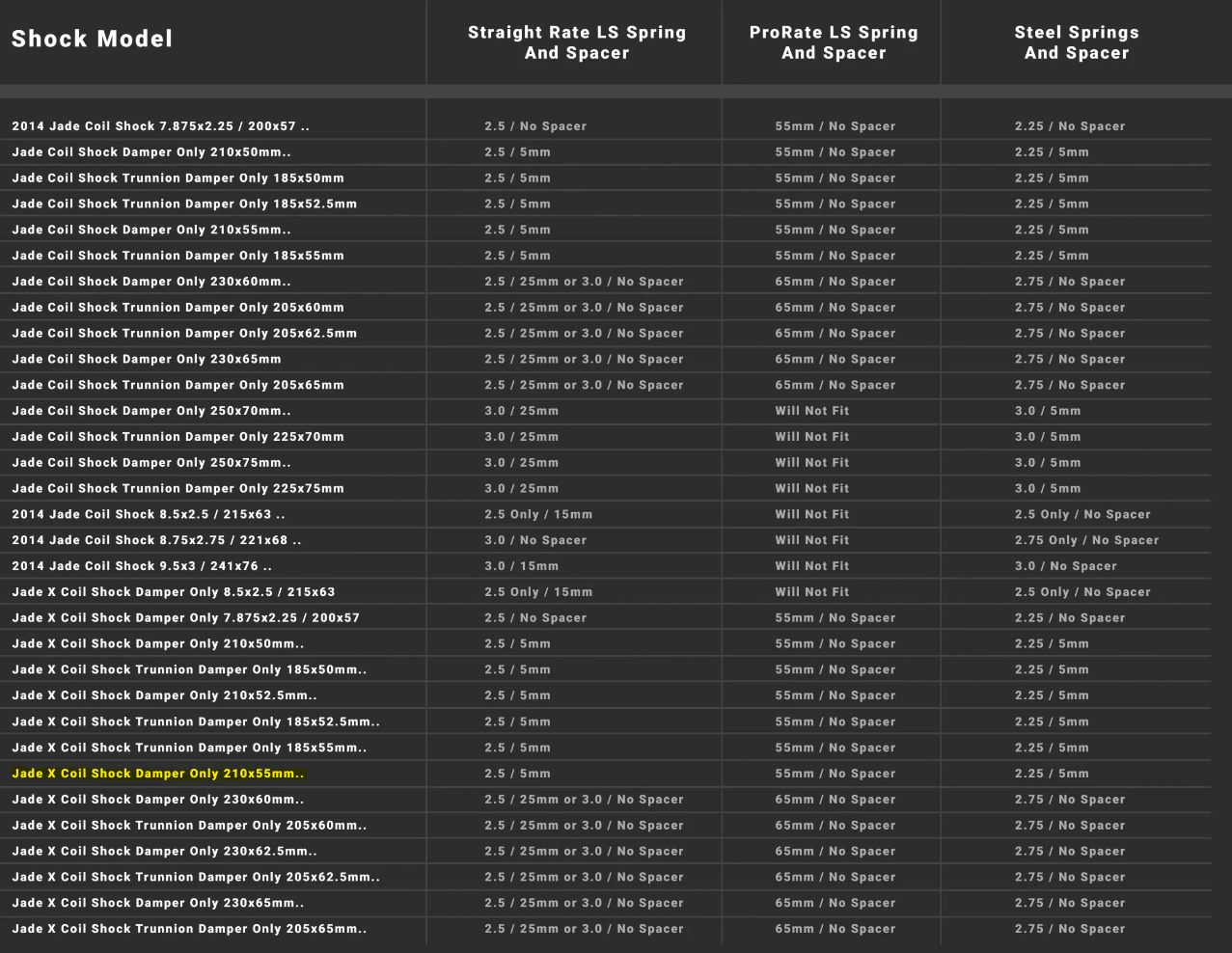Click the ProRate LS Spring column header
The image size is (1232, 953).
pos(834,42)
